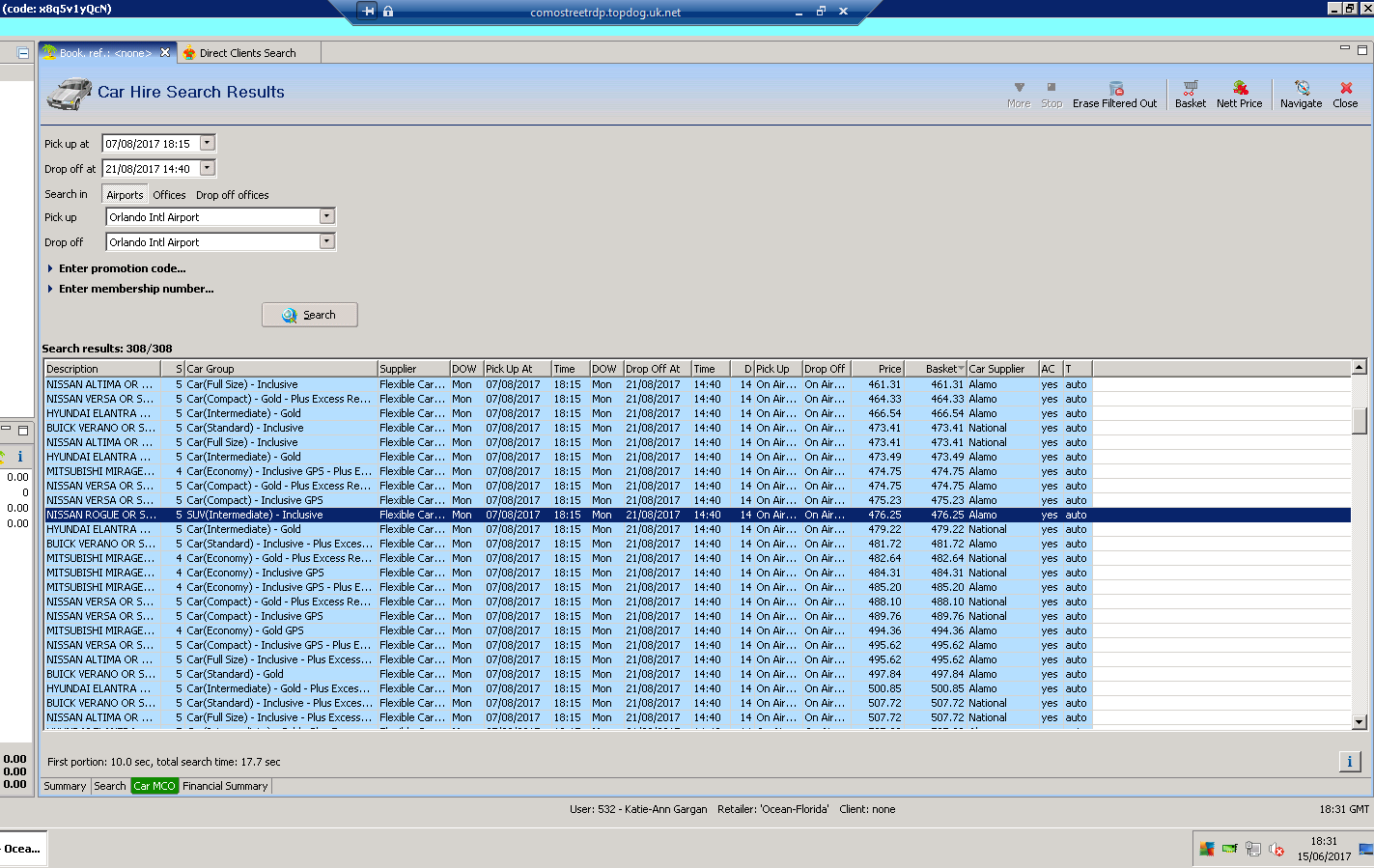This screenshot has height=868, width=1374.
Task: Switch to Direct Clients Search tab
Action: click(x=247, y=53)
